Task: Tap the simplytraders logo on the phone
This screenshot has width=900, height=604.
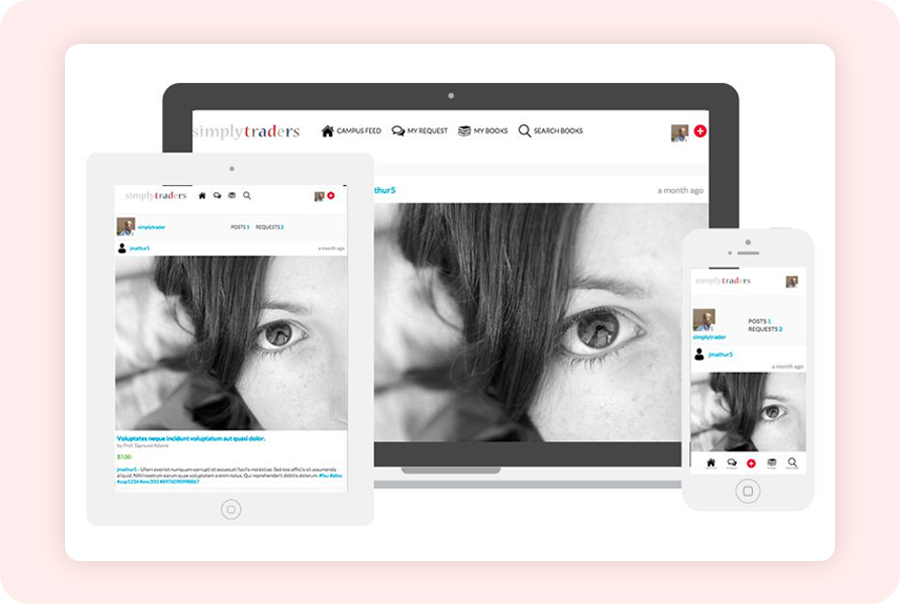Action: [723, 281]
